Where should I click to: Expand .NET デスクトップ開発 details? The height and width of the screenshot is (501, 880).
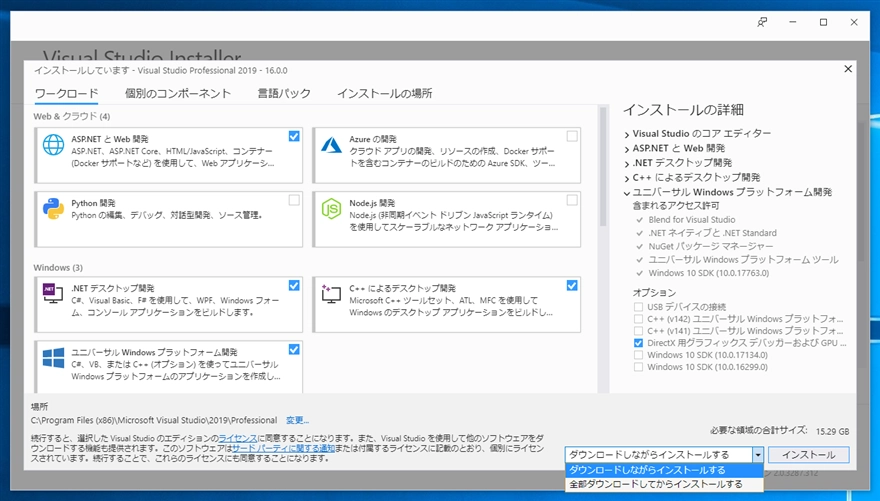[627, 163]
